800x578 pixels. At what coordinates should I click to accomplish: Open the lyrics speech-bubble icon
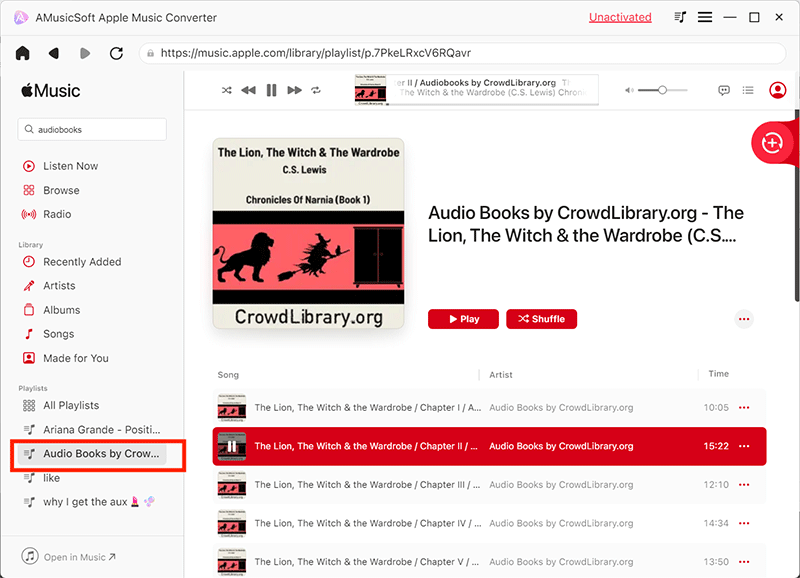723,90
